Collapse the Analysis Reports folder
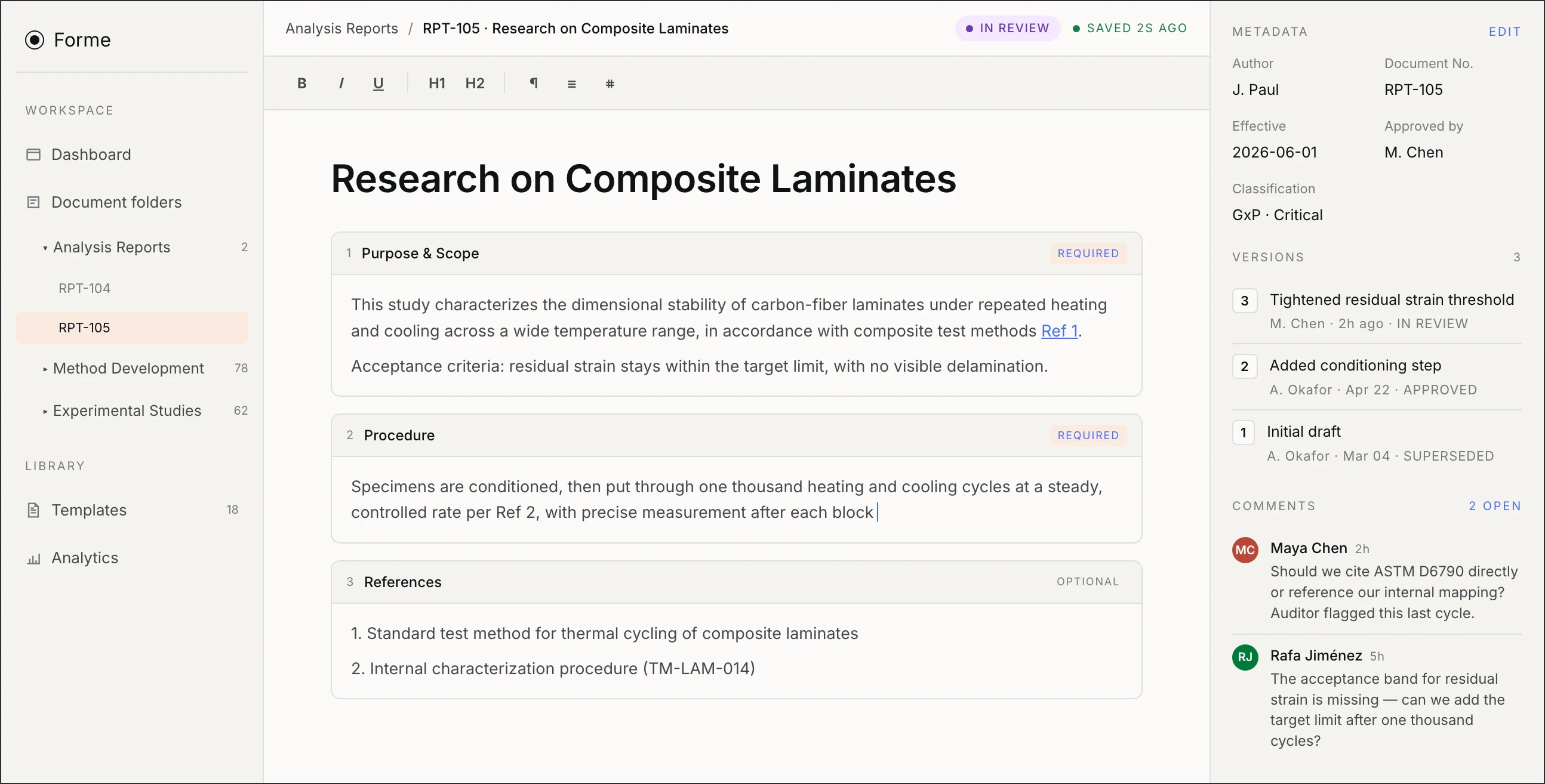This screenshot has height=784, width=1545. tap(45, 248)
